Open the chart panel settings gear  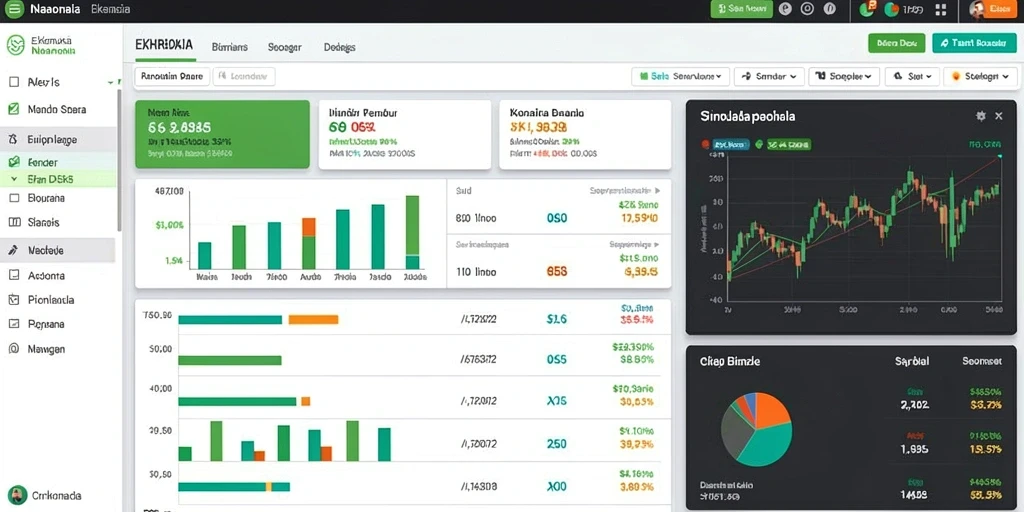980,116
